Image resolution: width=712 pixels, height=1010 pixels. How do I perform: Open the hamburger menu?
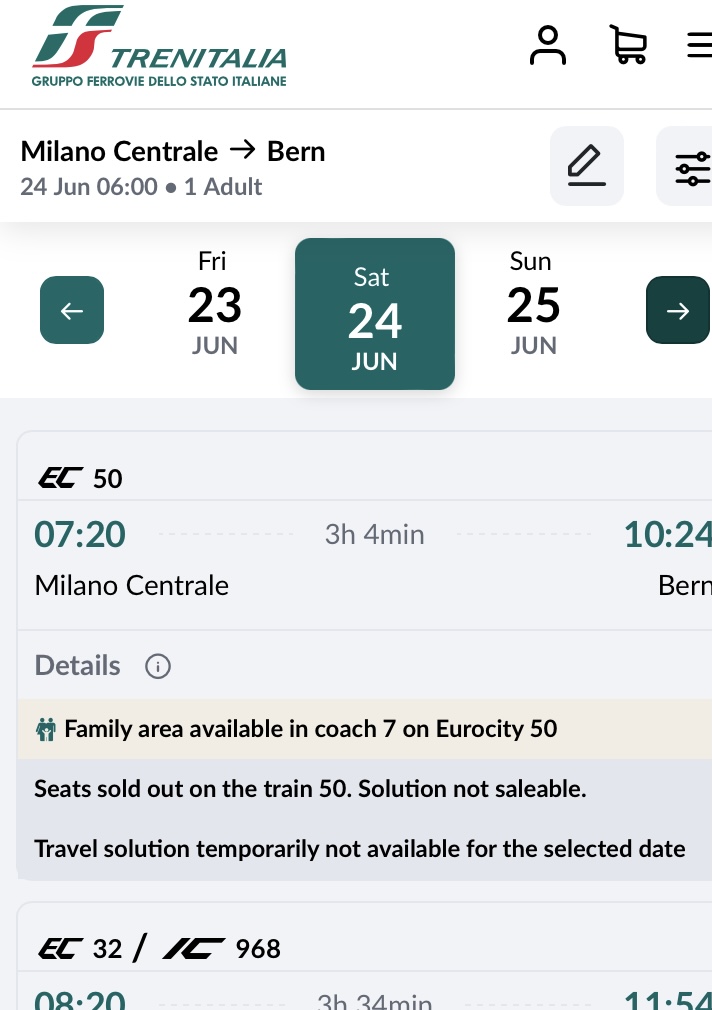(x=700, y=45)
